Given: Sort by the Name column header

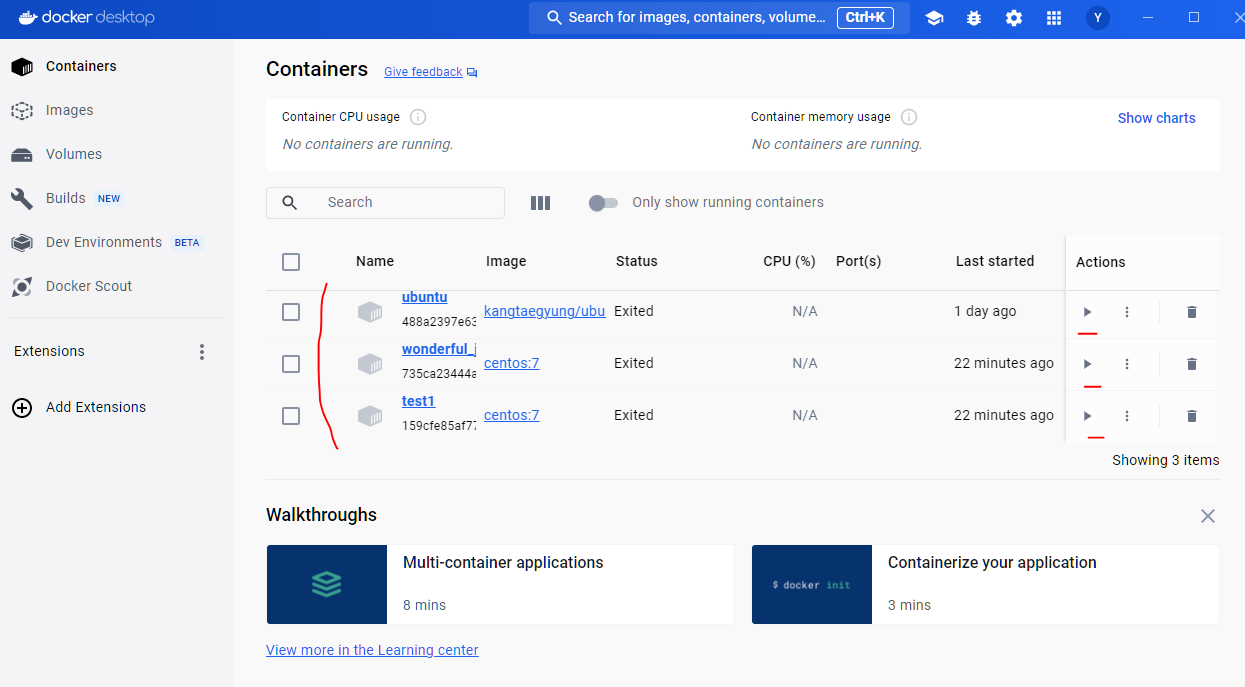Looking at the screenshot, I should point(375,262).
